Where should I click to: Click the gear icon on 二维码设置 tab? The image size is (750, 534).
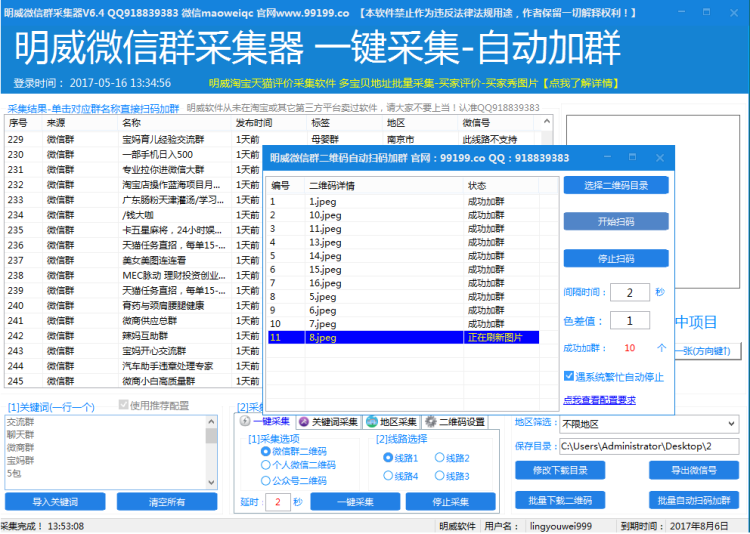430,422
